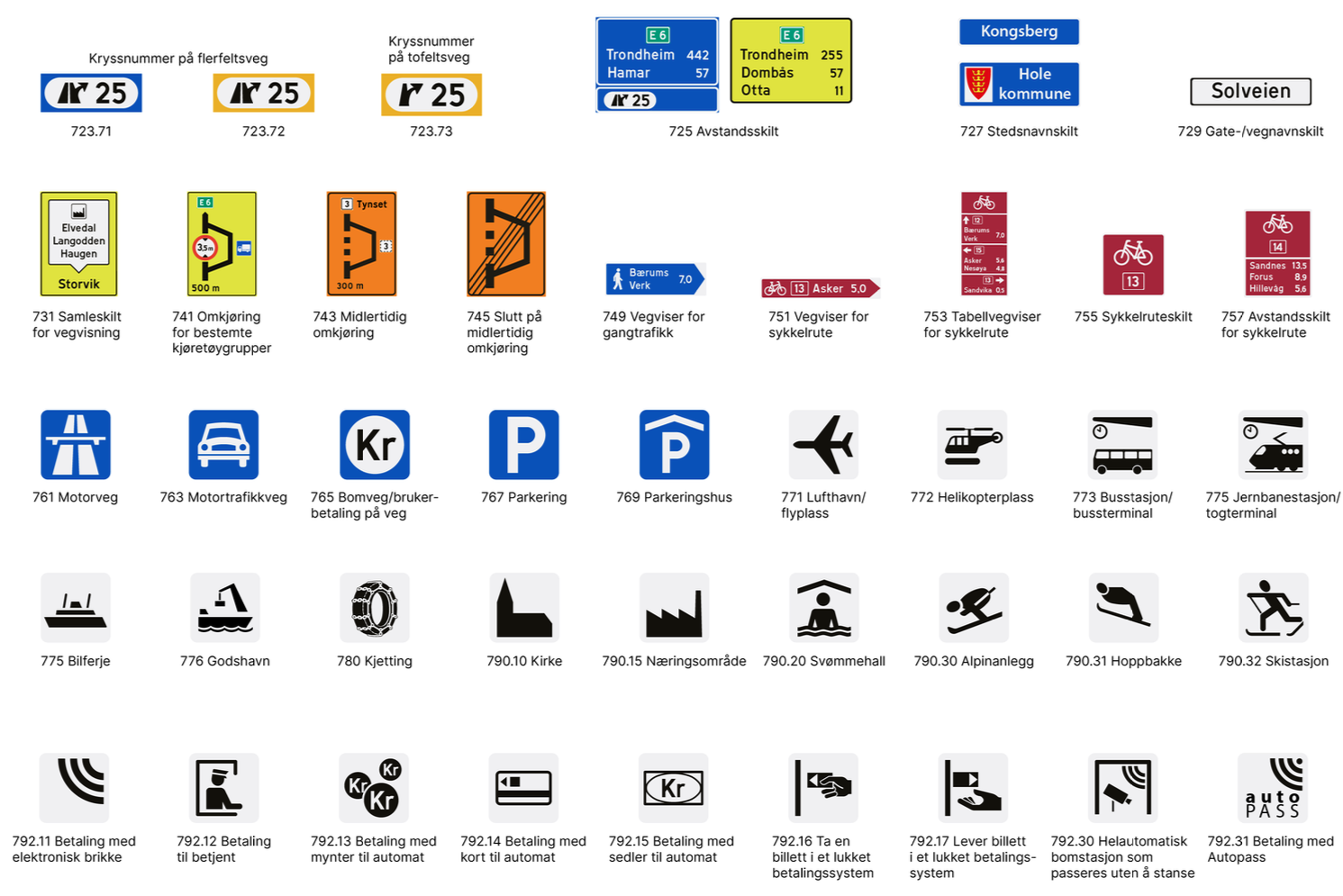Click the 763 Motortrafikkveg car sign
1343x896 pixels.
(223, 445)
